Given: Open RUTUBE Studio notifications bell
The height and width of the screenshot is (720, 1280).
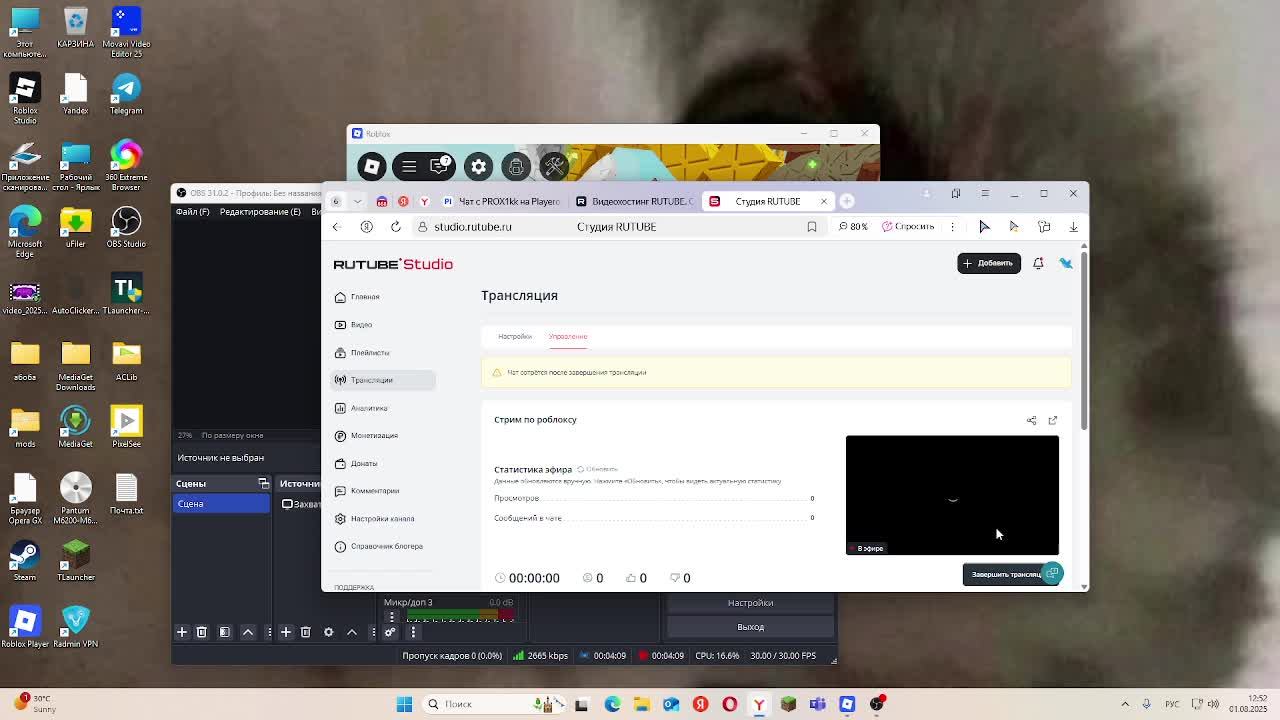Looking at the screenshot, I should click(1038, 263).
